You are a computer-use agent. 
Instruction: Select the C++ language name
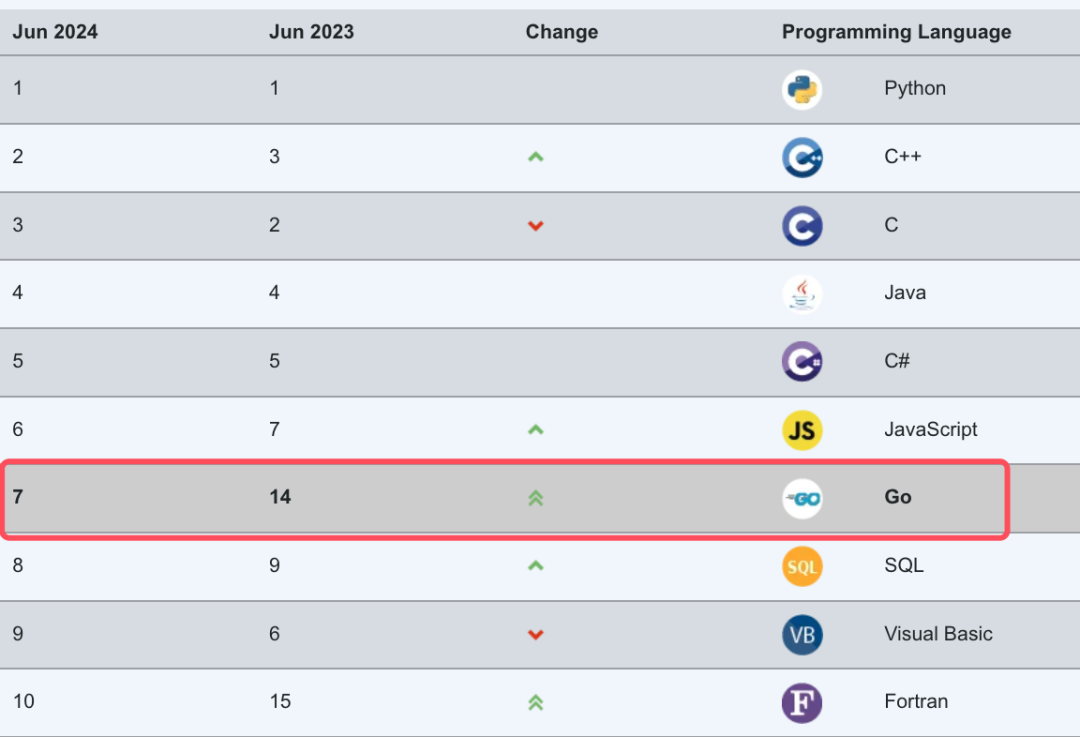[x=902, y=156]
